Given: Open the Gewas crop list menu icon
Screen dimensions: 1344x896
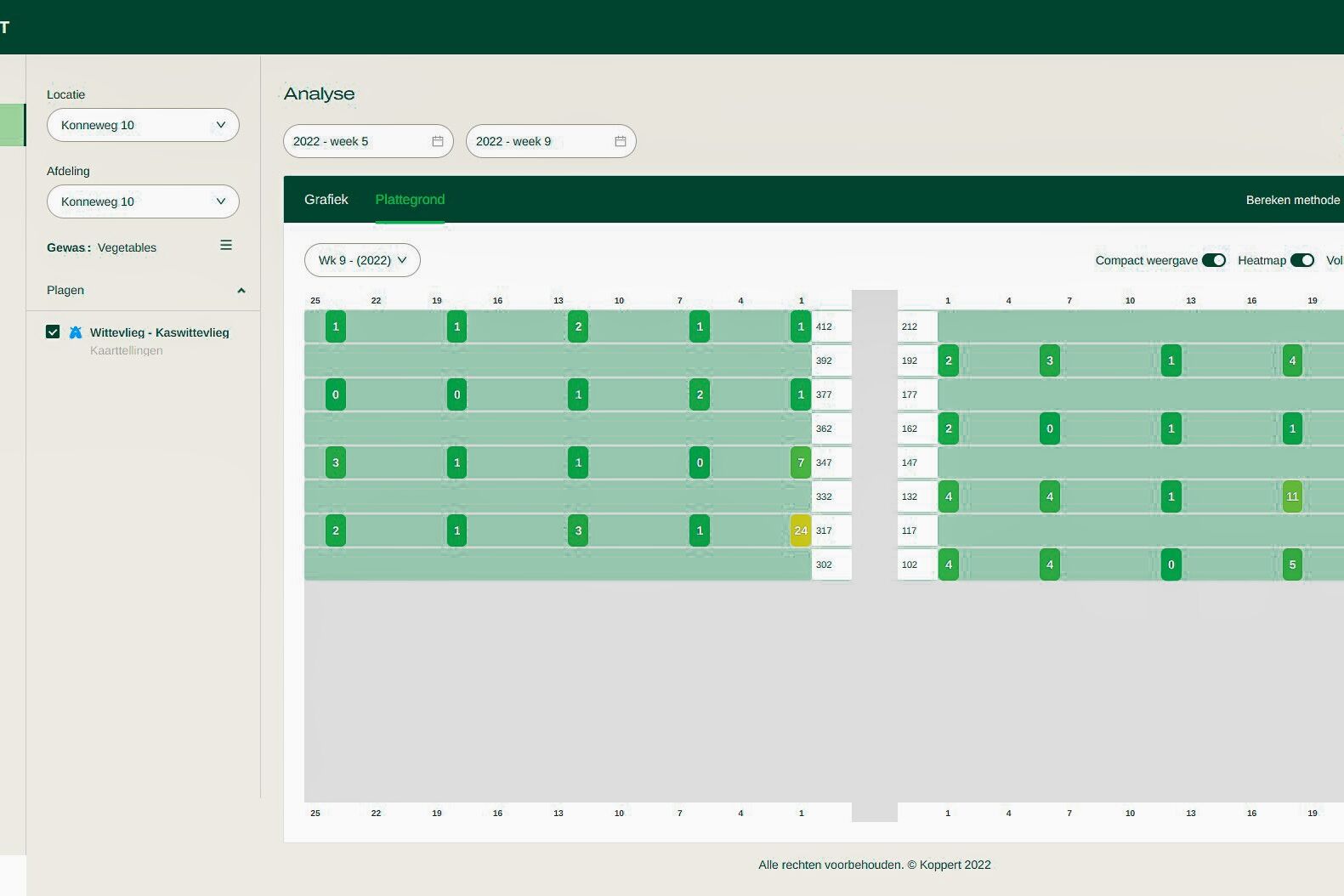Looking at the screenshot, I should 226,246.
